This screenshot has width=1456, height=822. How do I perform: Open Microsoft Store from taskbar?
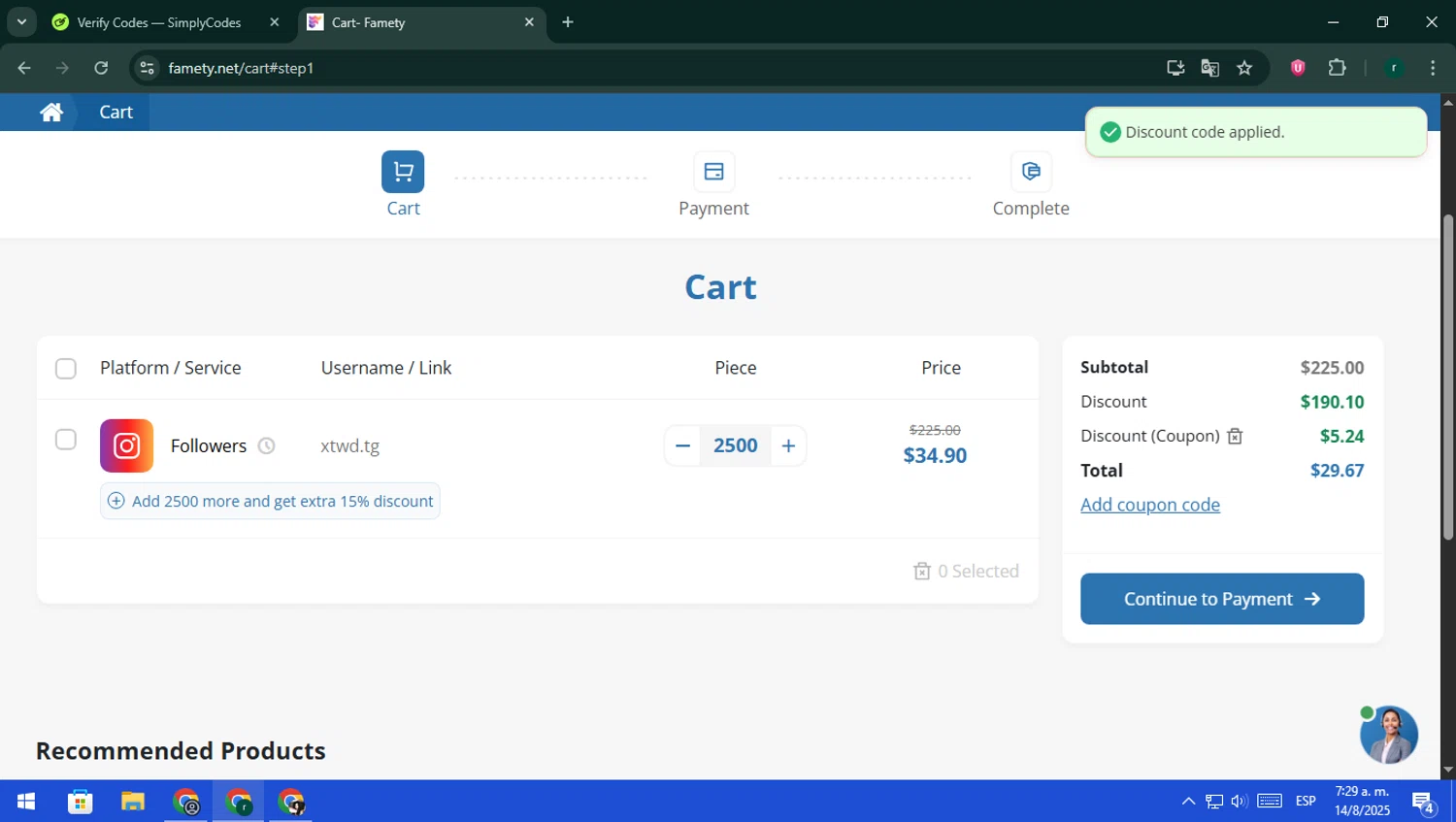pos(80,802)
